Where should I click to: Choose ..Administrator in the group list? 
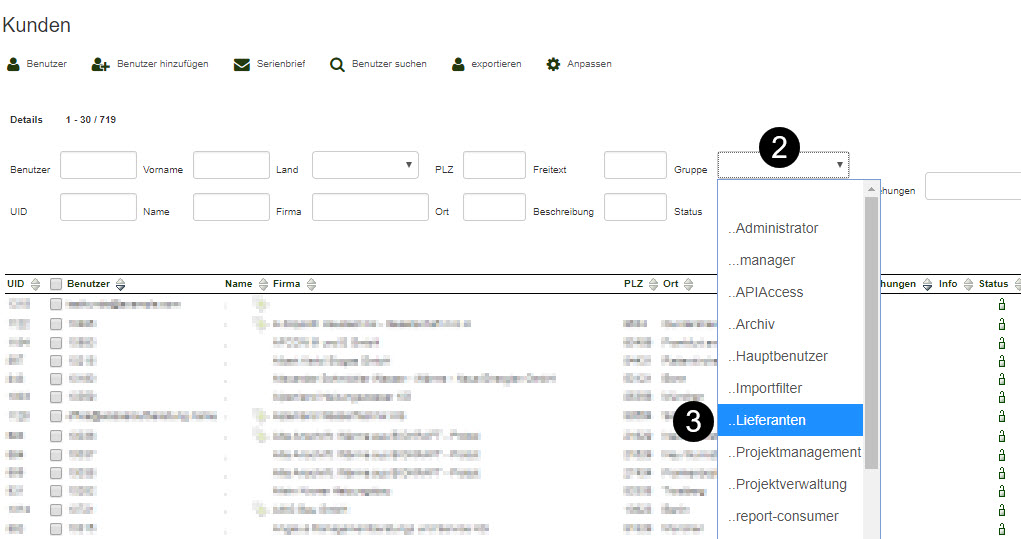(790, 228)
